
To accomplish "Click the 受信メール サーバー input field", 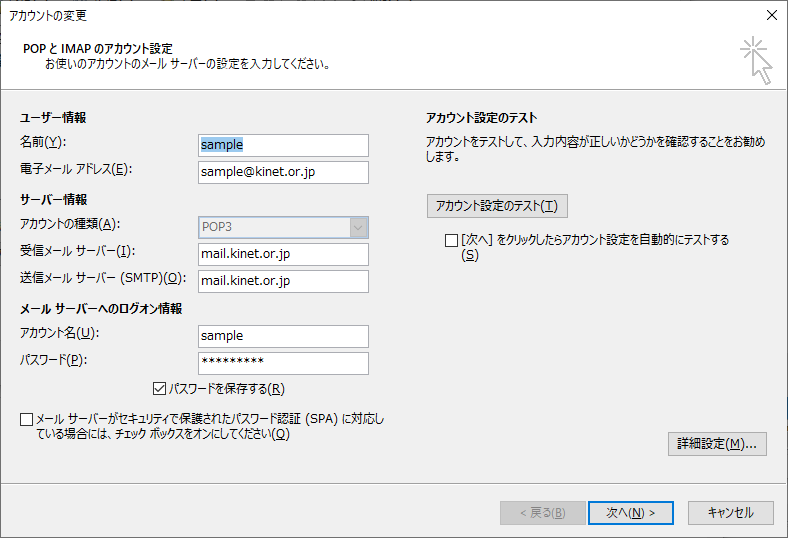I will (283, 254).
